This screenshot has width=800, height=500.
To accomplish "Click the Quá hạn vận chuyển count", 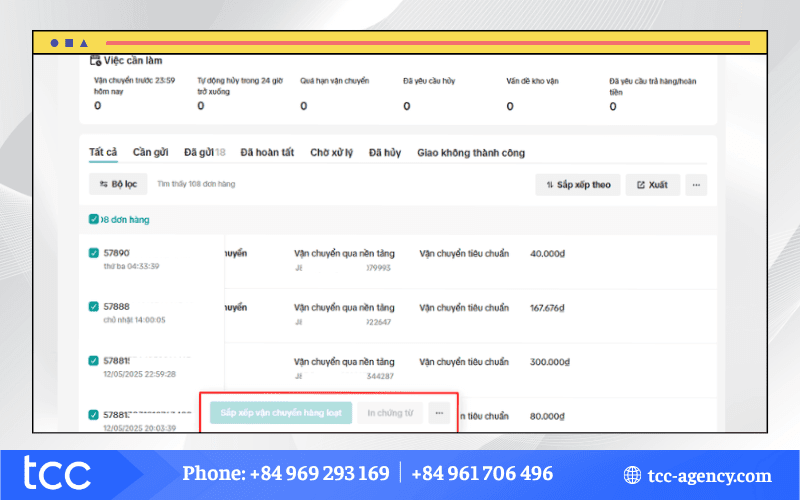I will 304,105.
